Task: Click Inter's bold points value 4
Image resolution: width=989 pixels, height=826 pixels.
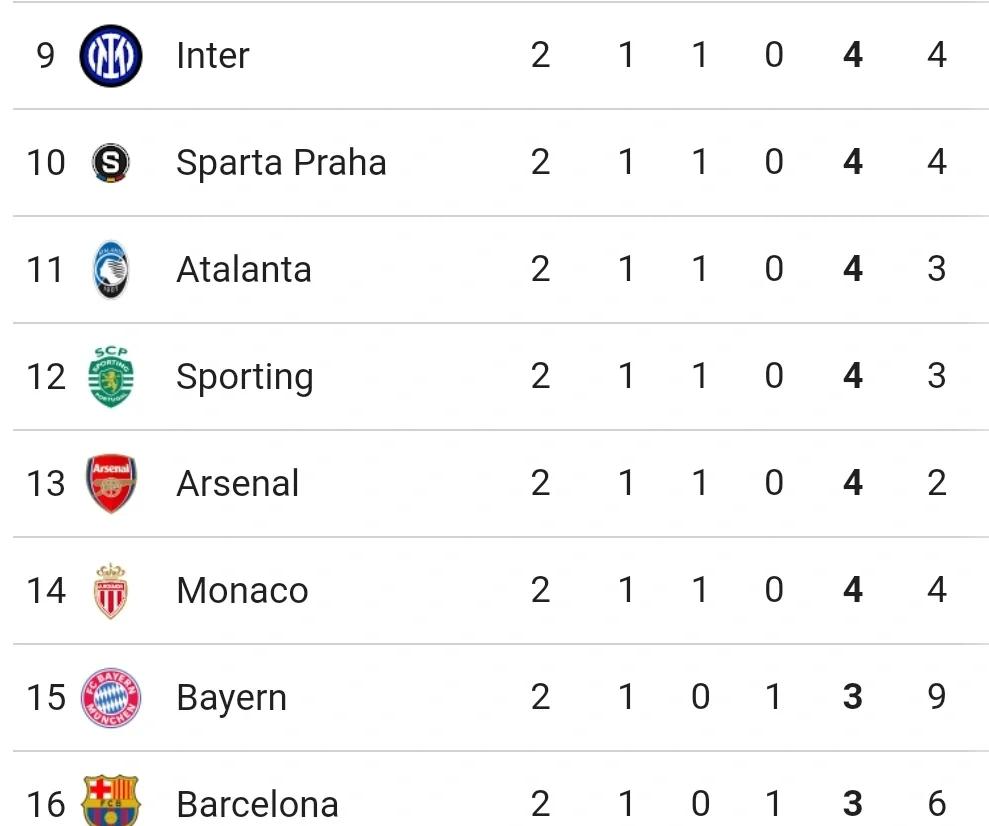Action: coord(852,55)
